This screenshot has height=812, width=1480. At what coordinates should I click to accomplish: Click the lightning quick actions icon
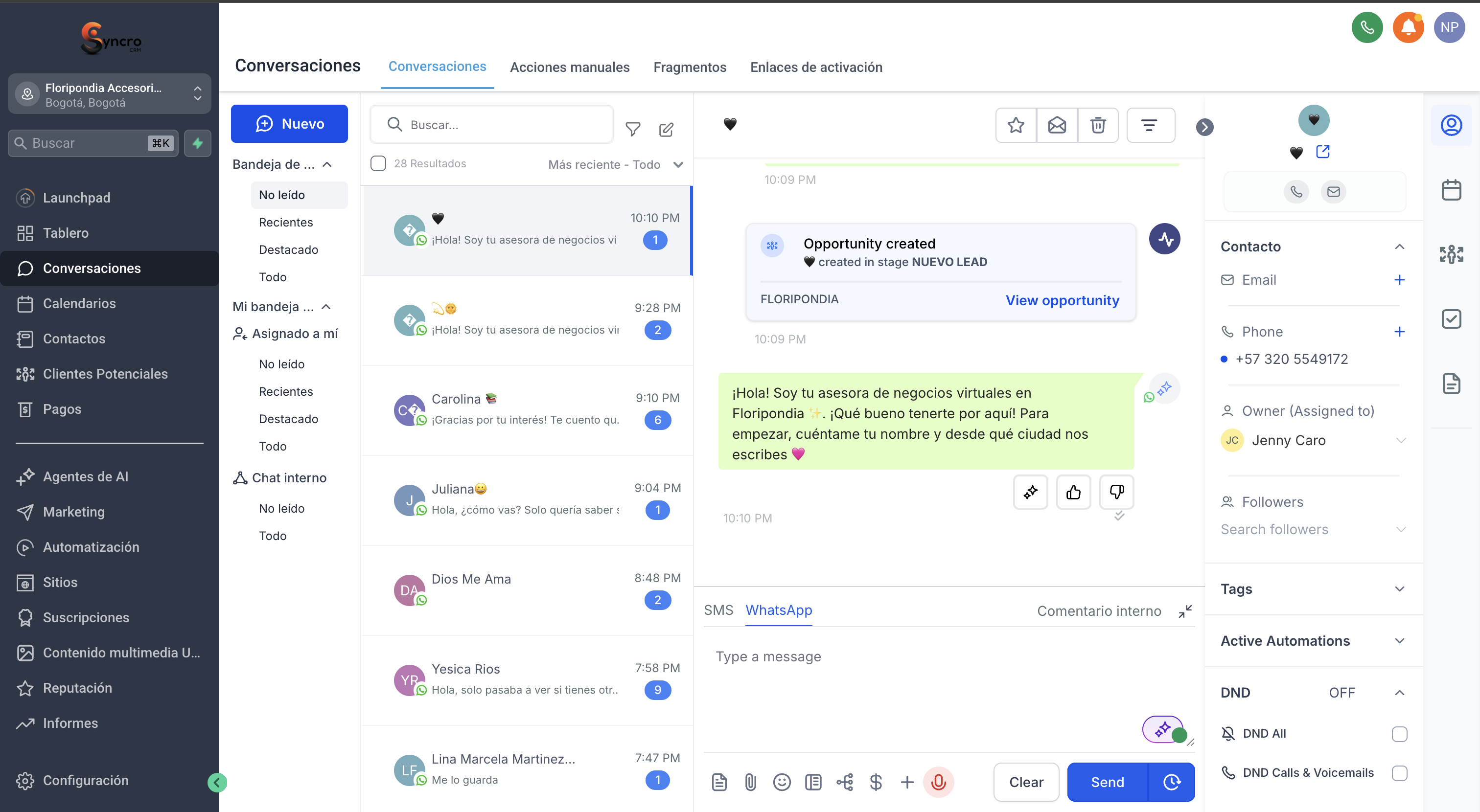click(x=198, y=143)
